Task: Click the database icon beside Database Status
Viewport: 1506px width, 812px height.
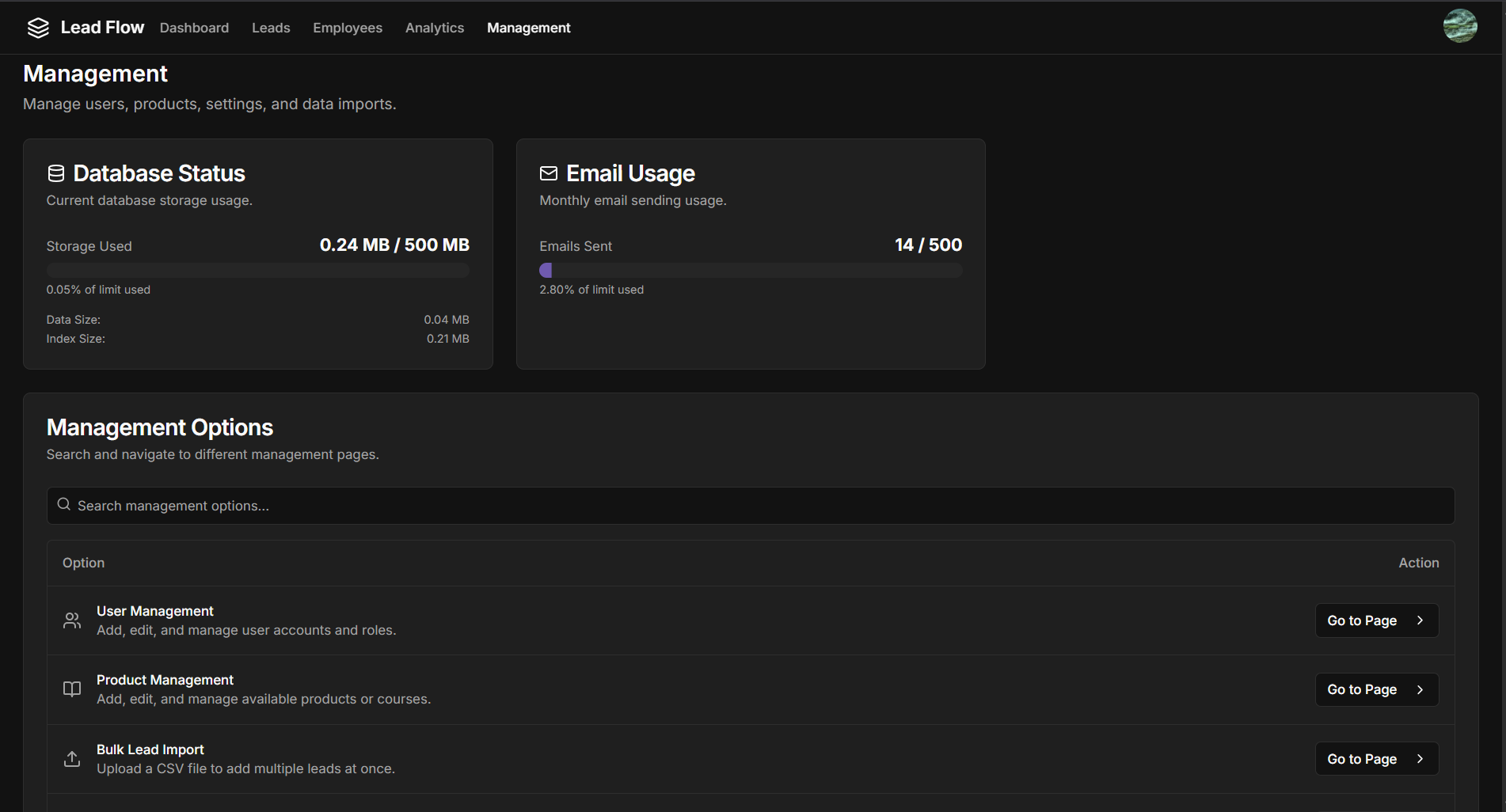Action: (55, 173)
